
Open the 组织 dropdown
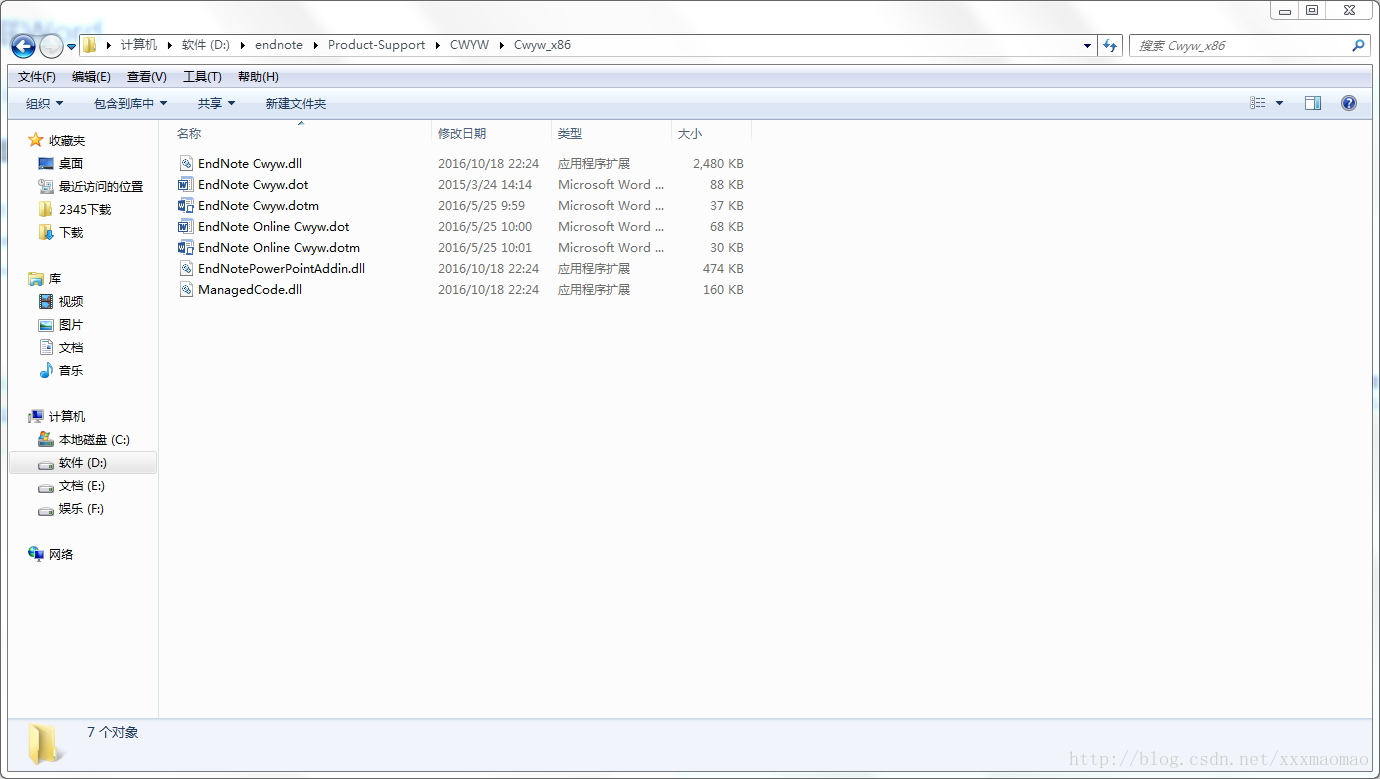click(x=45, y=103)
